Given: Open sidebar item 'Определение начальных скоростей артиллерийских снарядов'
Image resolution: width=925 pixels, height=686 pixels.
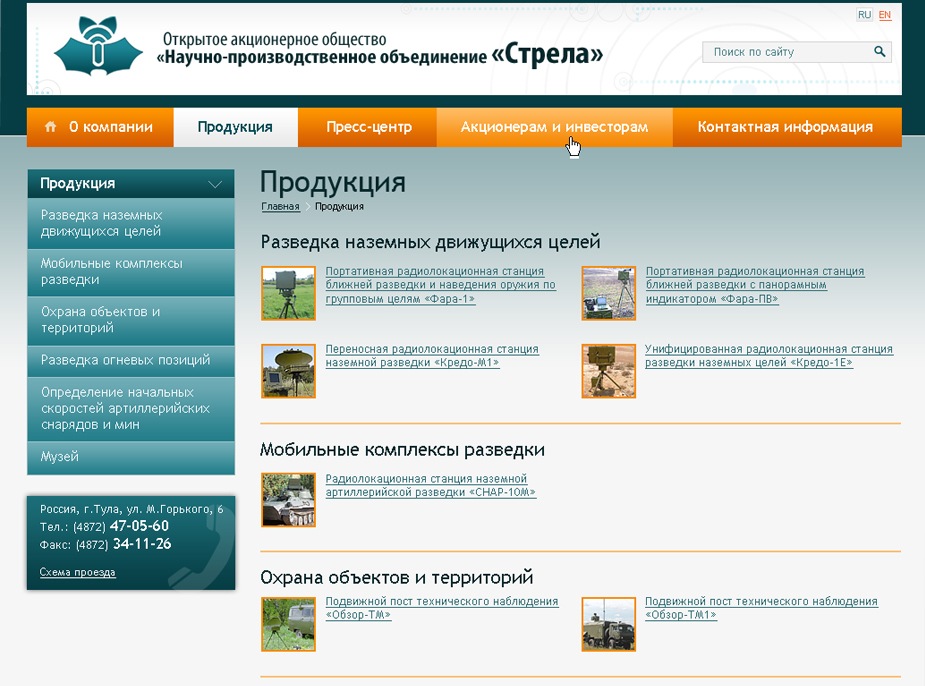Looking at the screenshot, I should tap(131, 408).
